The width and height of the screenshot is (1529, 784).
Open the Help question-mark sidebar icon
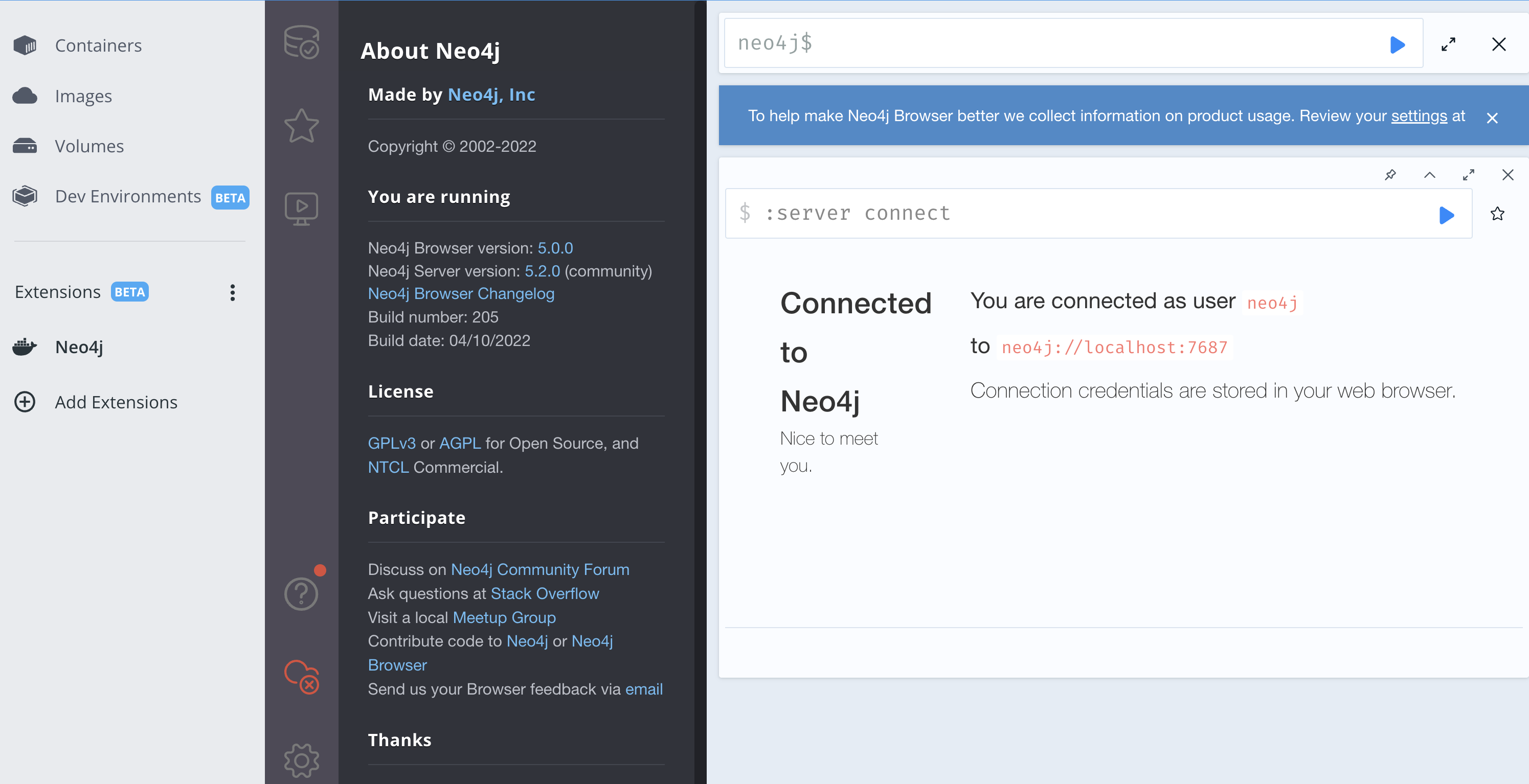(x=302, y=594)
